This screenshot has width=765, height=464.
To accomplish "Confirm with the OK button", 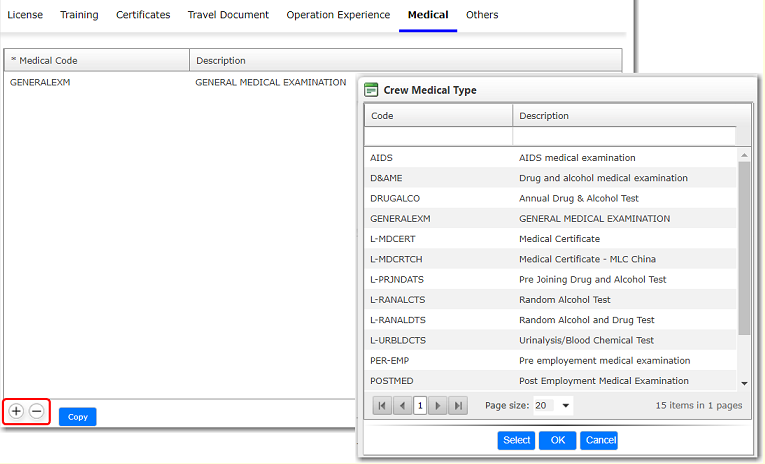I will coord(557,440).
